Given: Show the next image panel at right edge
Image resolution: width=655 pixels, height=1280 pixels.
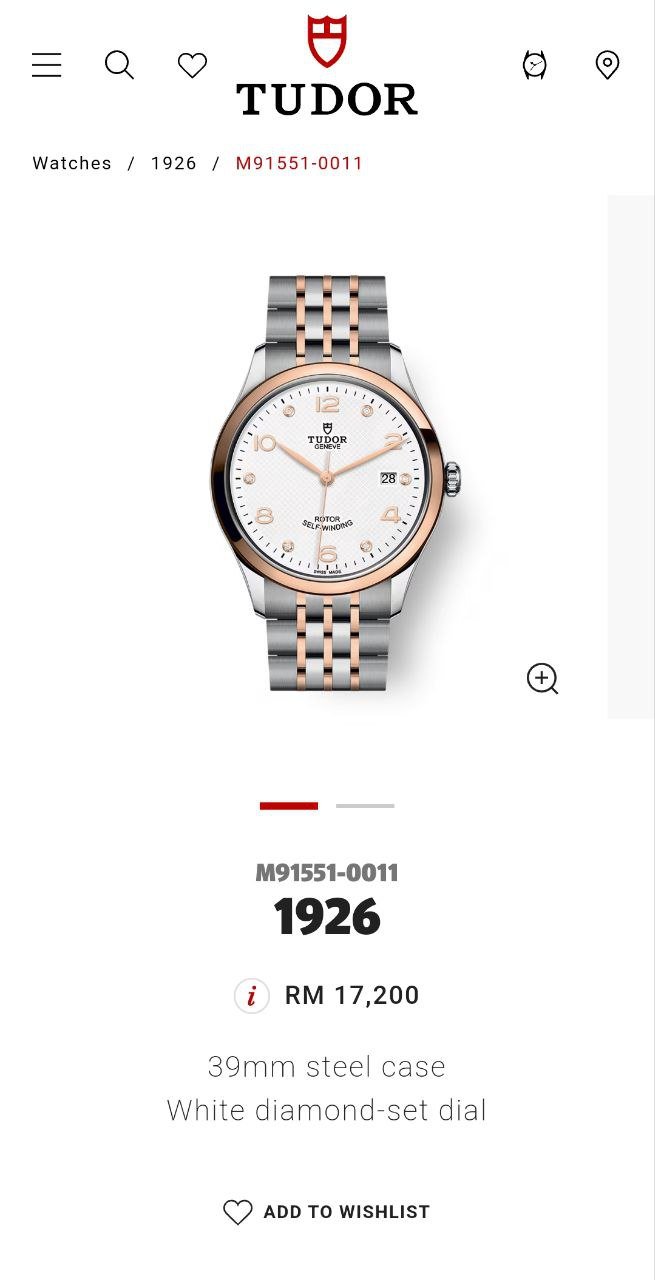Looking at the screenshot, I should (x=631, y=457).
